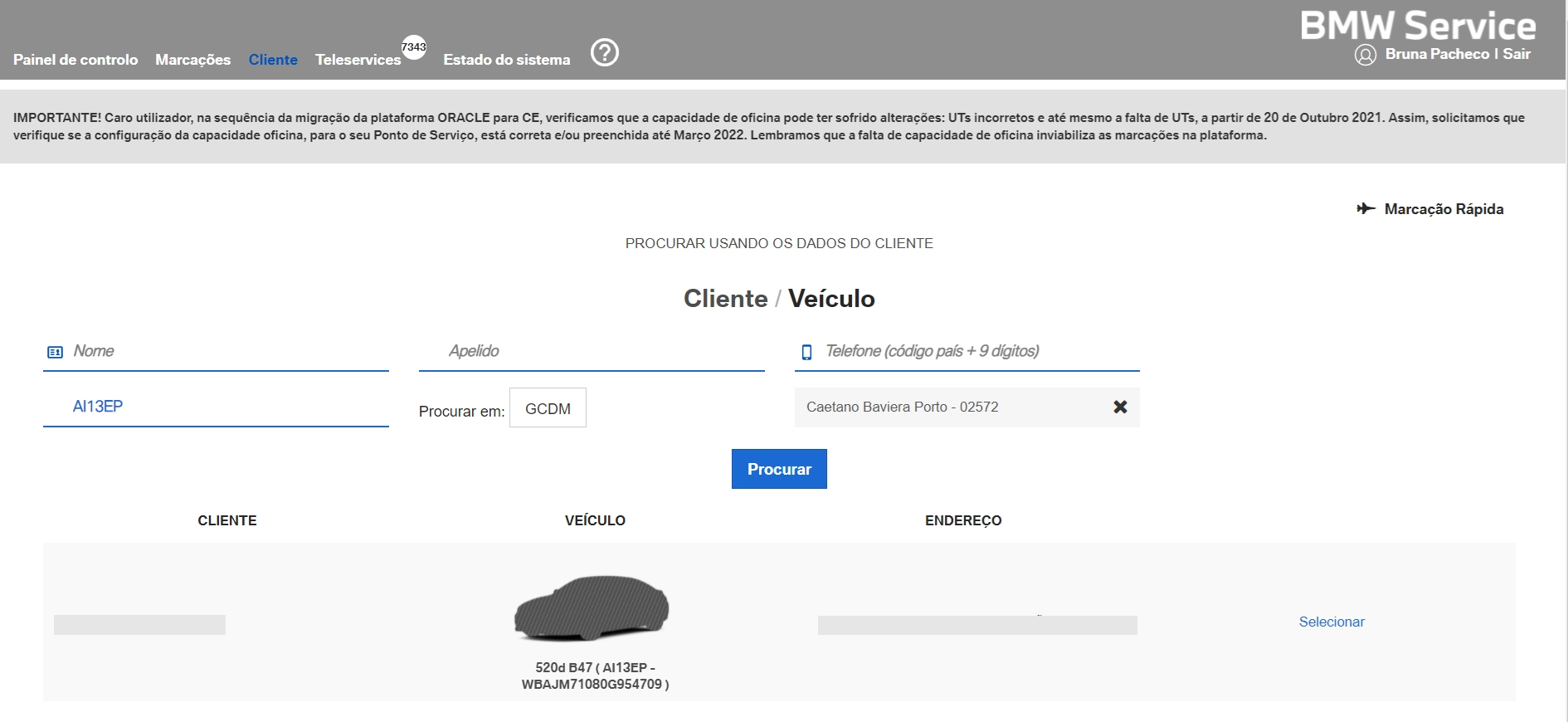Click the Marcação Rápida airplane icon
Viewport: 1568px width, 722px height.
pos(1366,208)
